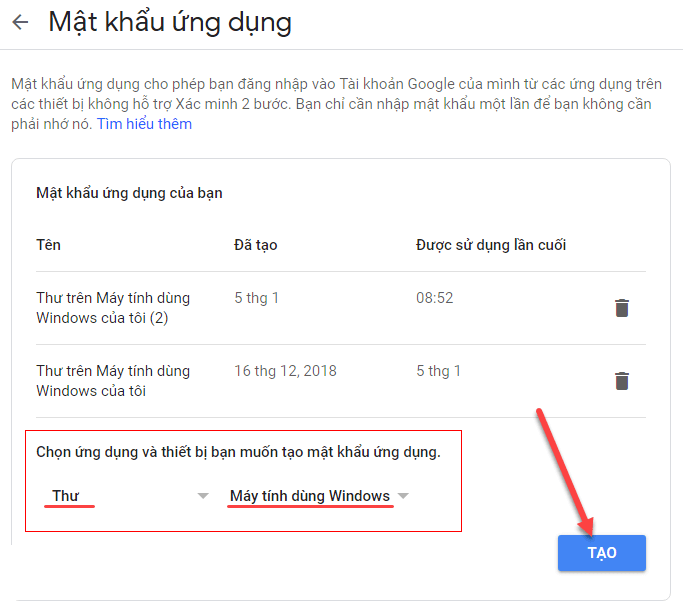
Task: Click the arrow next to 'Thư' dropdown
Action: [x=203, y=496]
